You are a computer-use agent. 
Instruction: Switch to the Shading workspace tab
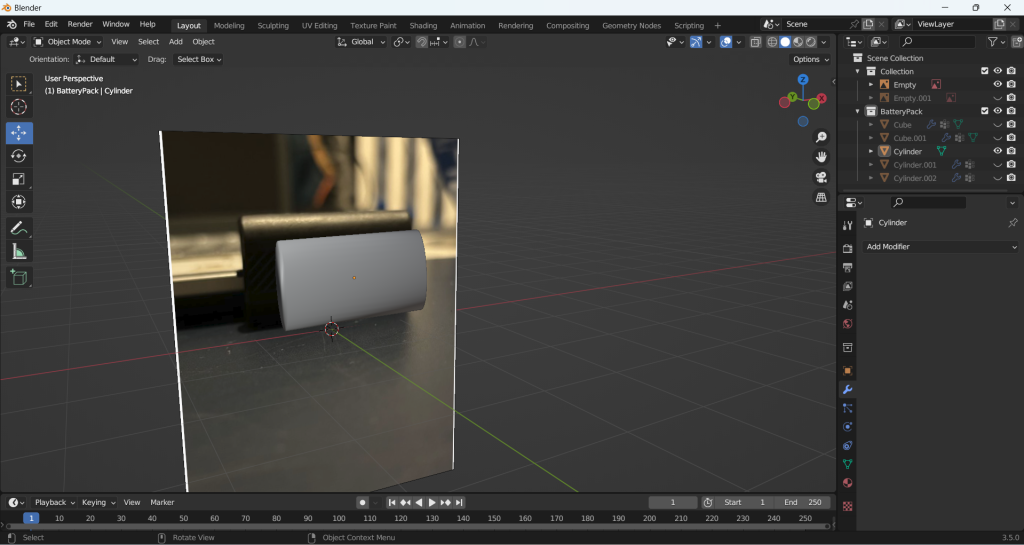pyautogui.click(x=423, y=25)
